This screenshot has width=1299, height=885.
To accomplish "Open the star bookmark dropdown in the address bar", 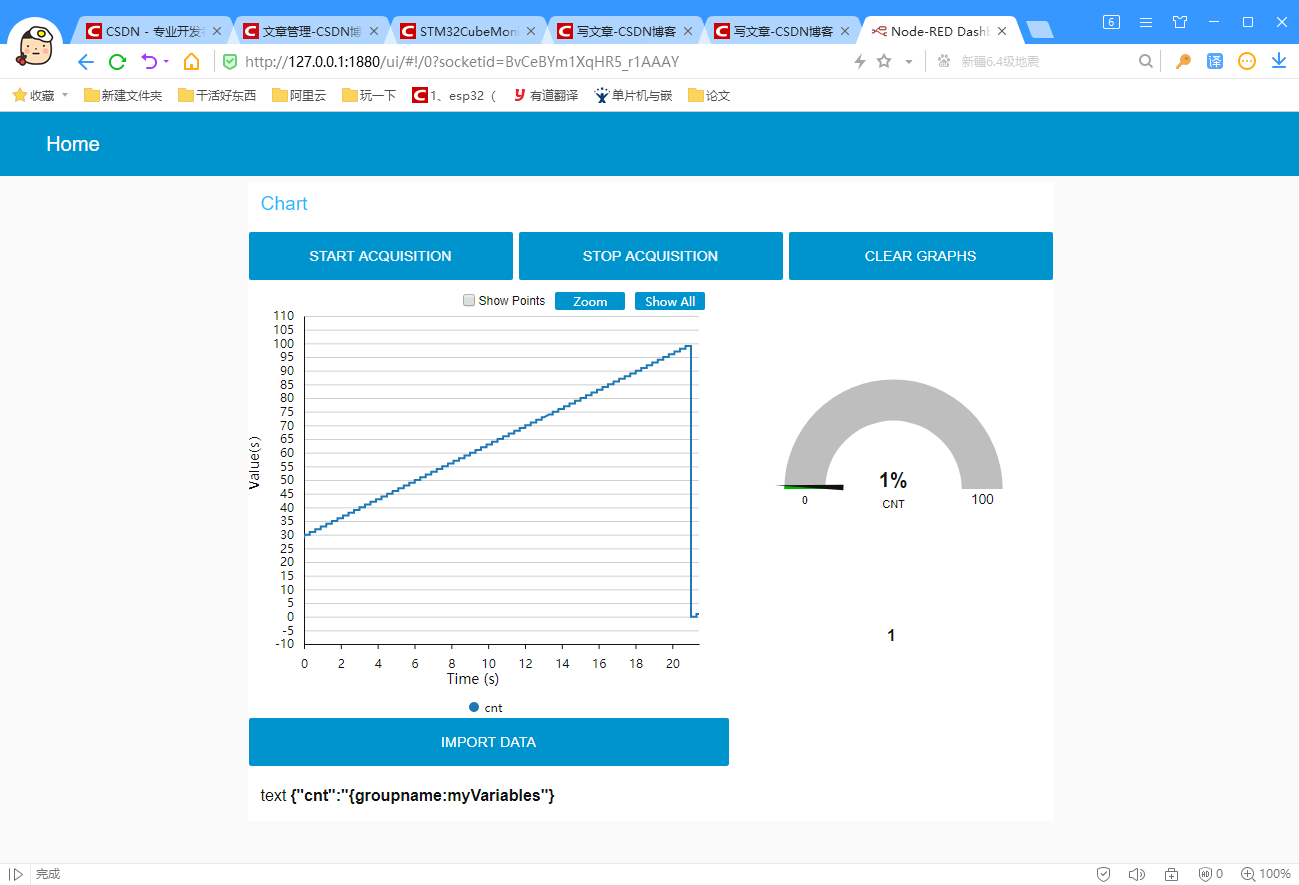I will click(884, 61).
